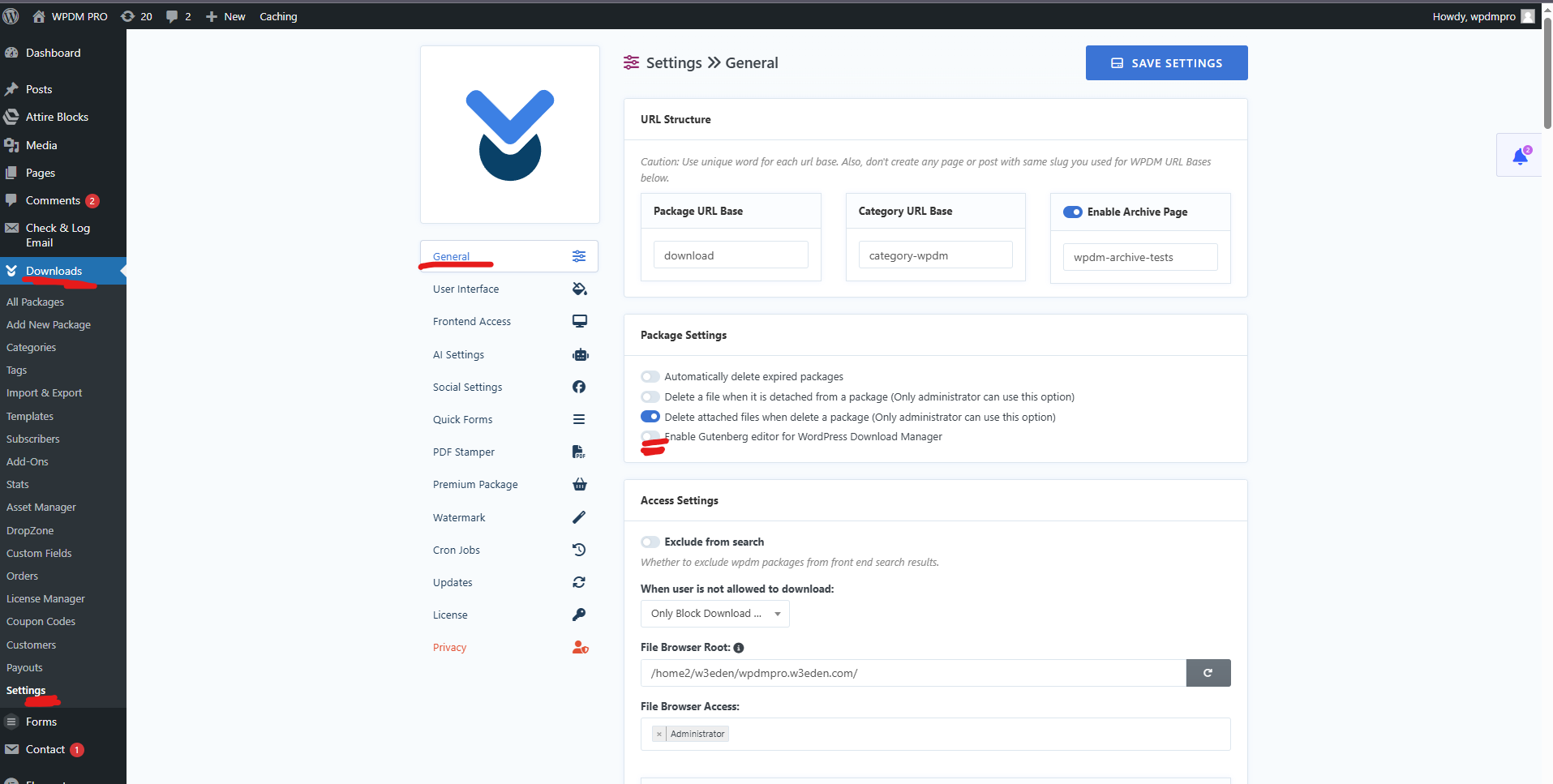1553x784 pixels.
Task: Toggle Automatically delete expired packages
Action: click(x=650, y=376)
